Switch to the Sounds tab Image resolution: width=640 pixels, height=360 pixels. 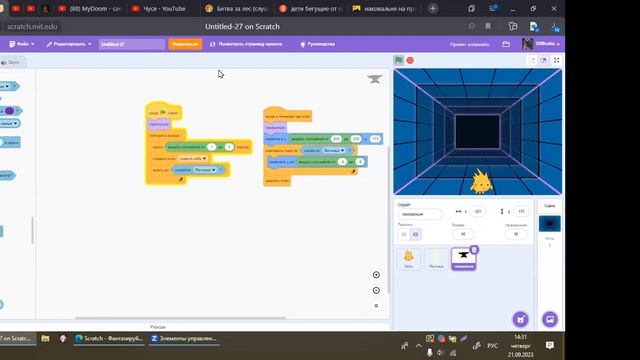pyautogui.click(x=12, y=62)
